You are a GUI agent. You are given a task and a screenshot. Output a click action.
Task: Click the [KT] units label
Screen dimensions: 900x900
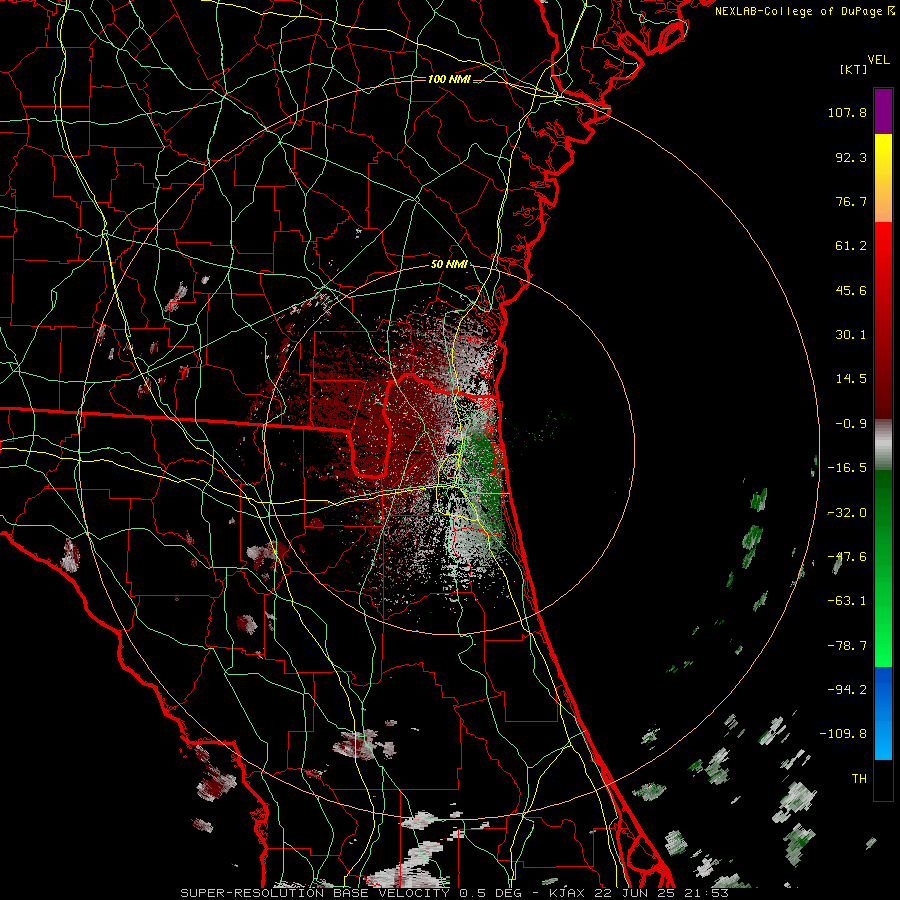853,69
